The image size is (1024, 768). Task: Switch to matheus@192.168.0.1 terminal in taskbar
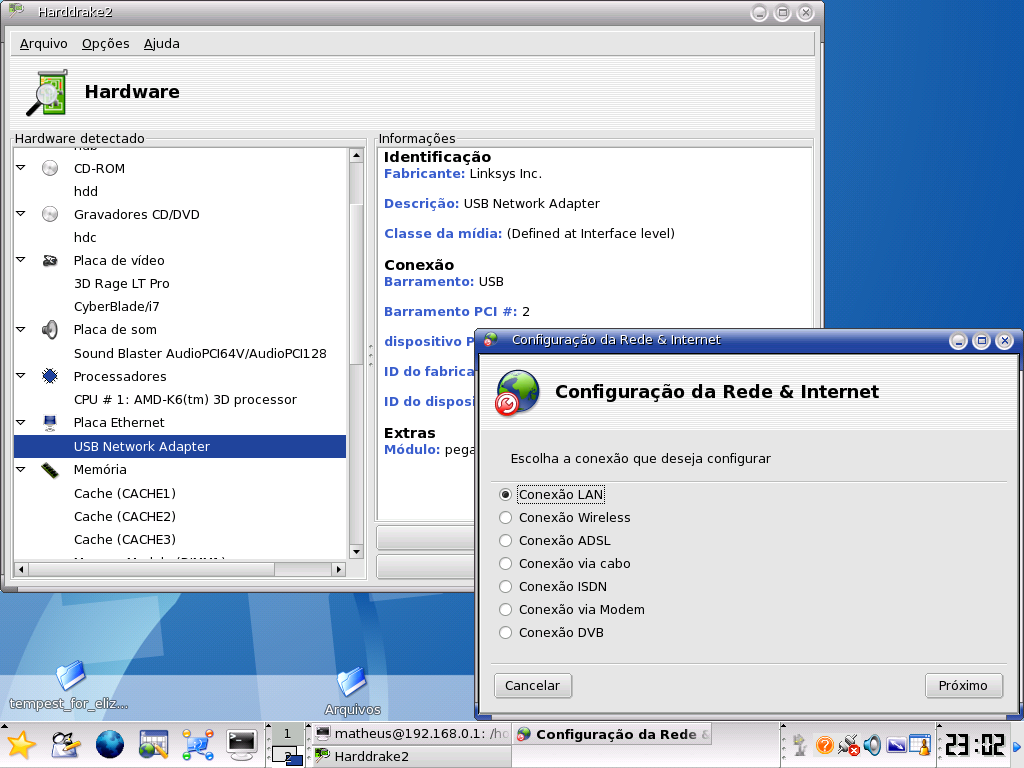410,734
